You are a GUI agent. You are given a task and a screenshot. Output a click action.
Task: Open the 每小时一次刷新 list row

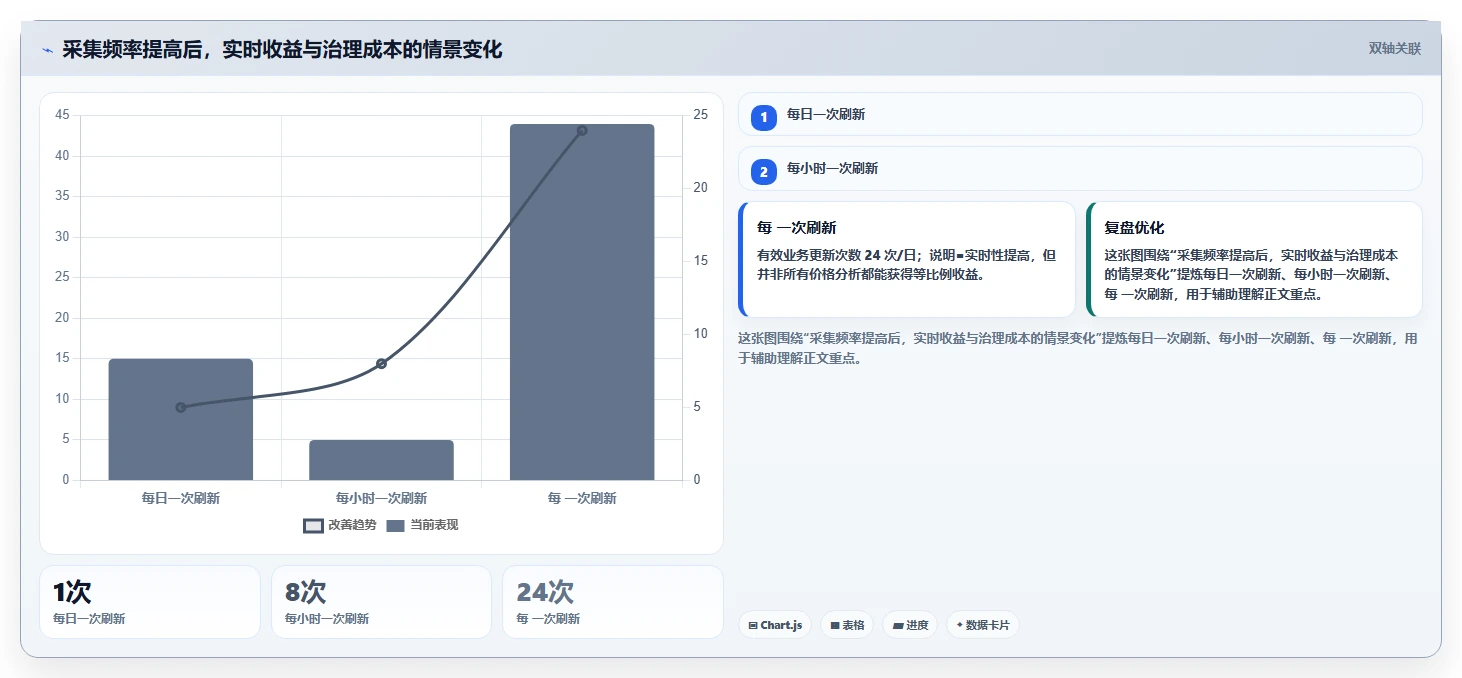click(x=1080, y=169)
